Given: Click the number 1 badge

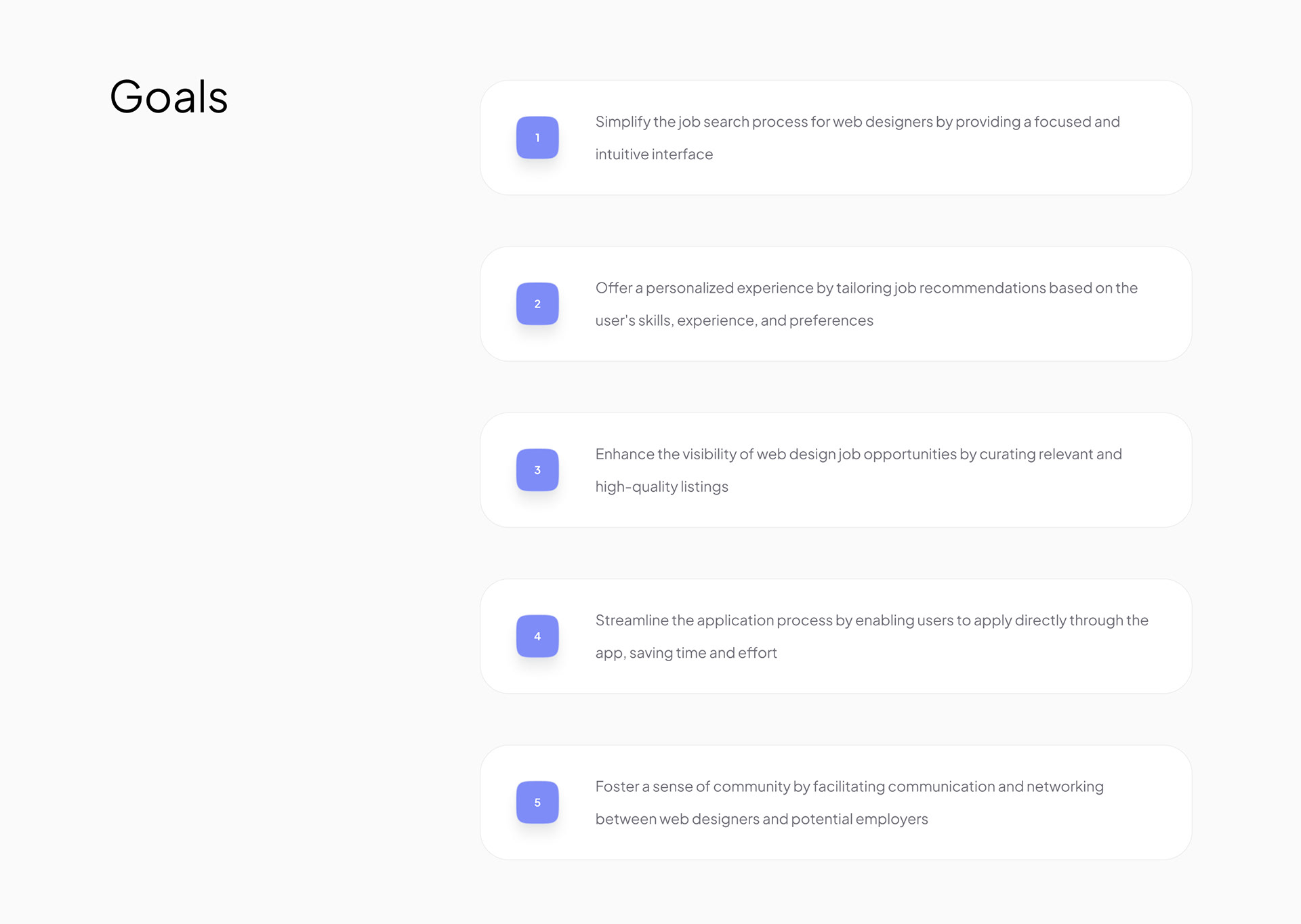Looking at the screenshot, I should click(537, 138).
